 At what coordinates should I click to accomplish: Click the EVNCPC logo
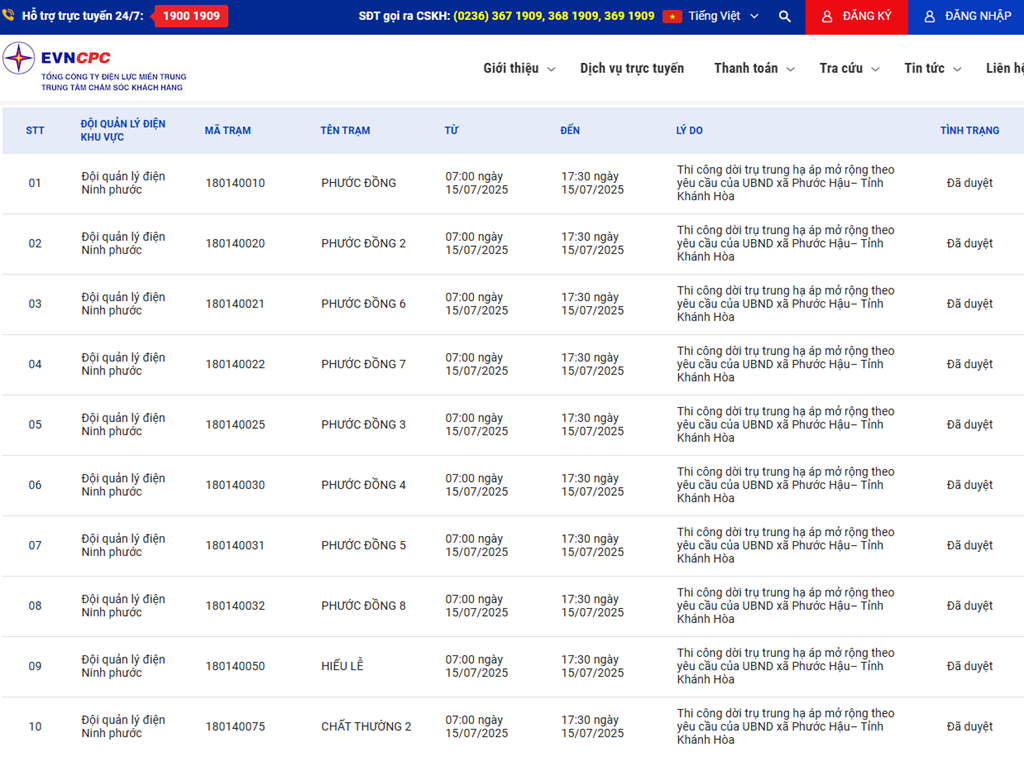pos(94,67)
